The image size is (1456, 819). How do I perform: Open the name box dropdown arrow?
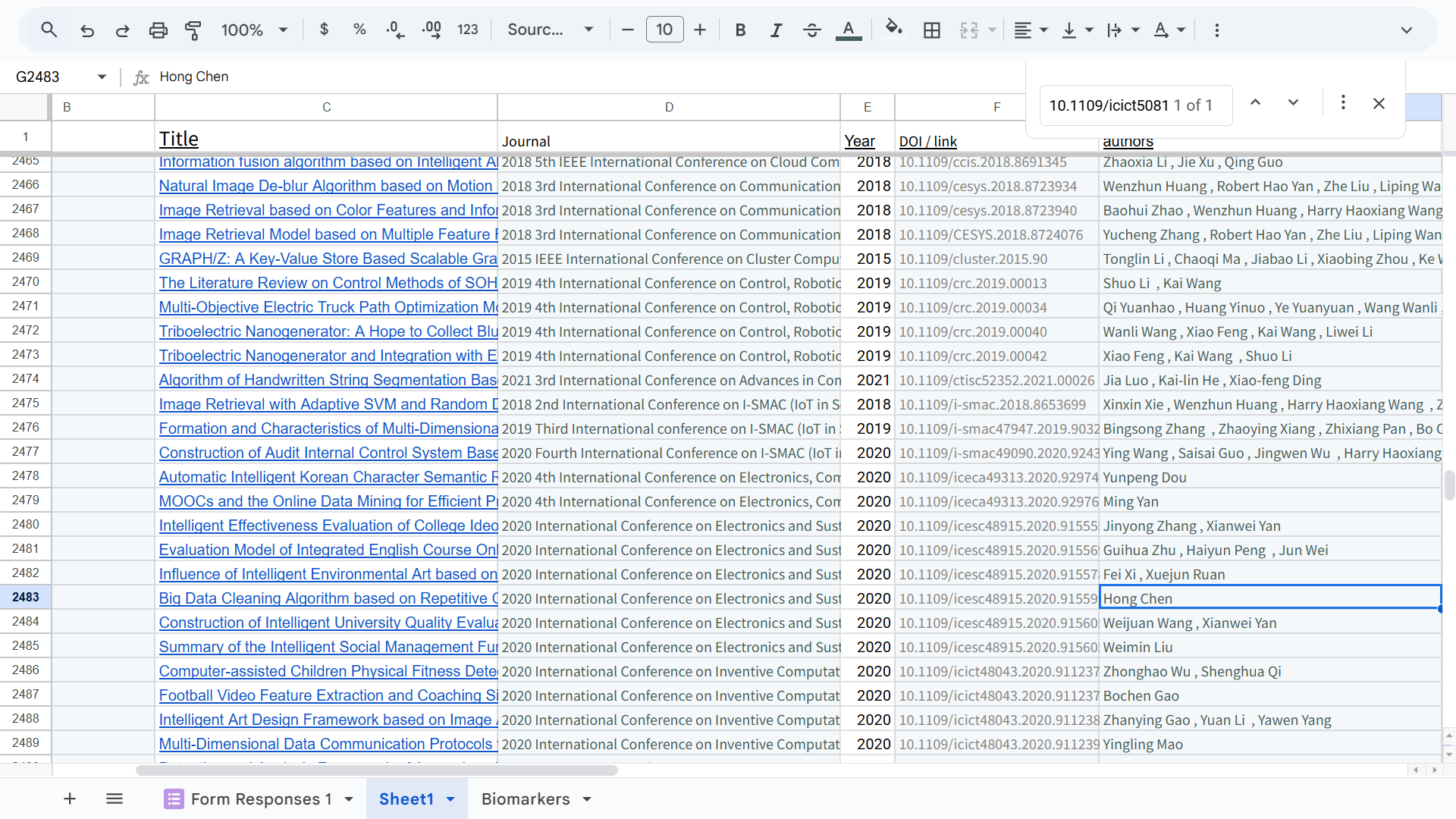click(x=102, y=77)
